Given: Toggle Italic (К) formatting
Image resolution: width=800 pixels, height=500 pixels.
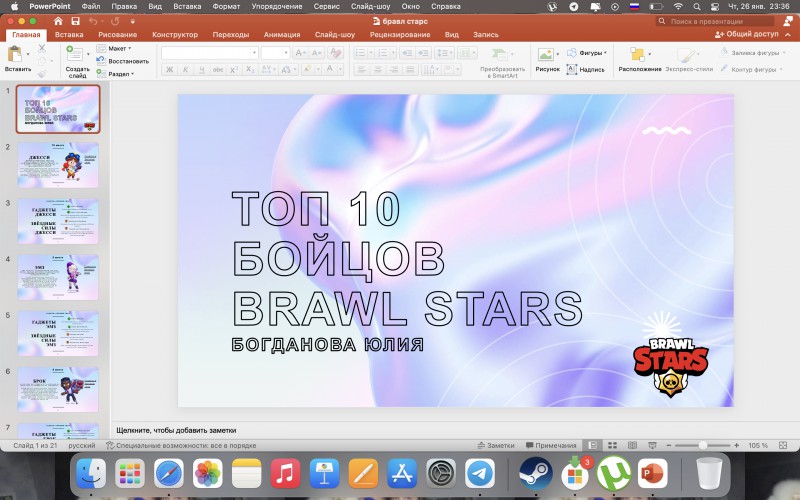Looking at the screenshot, I should (x=186, y=69).
